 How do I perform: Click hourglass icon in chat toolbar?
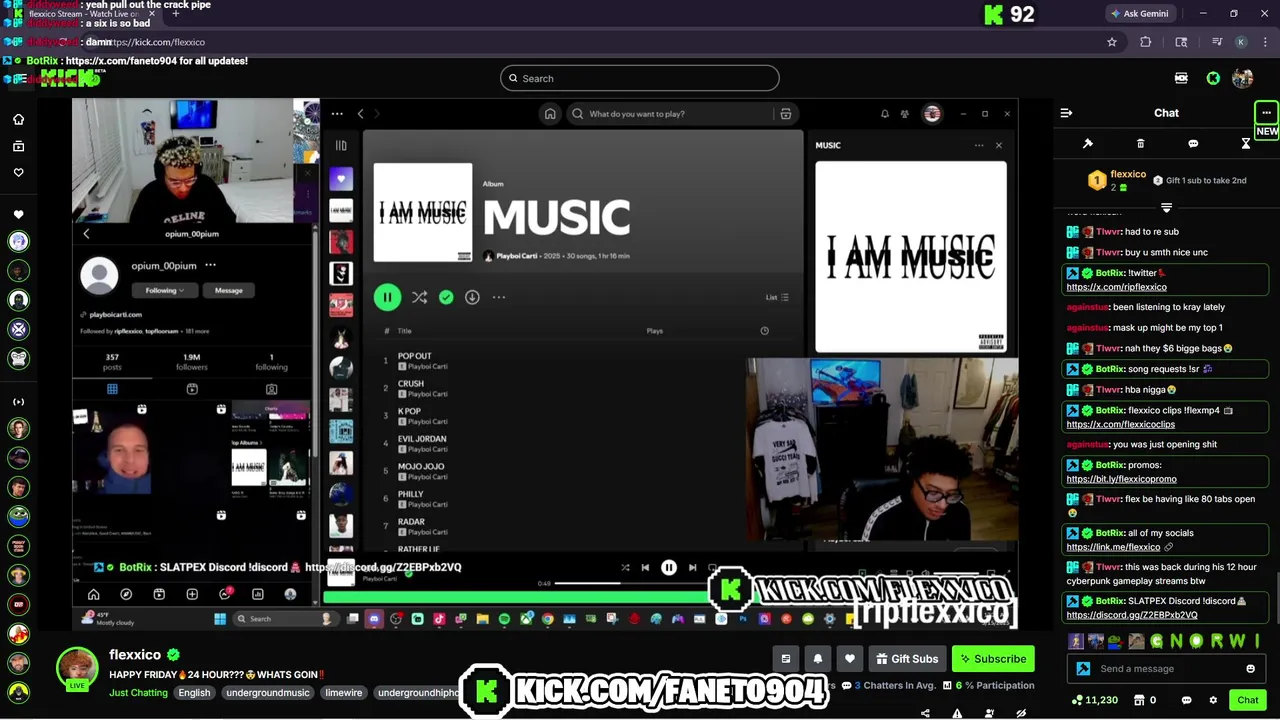(1246, 144)
